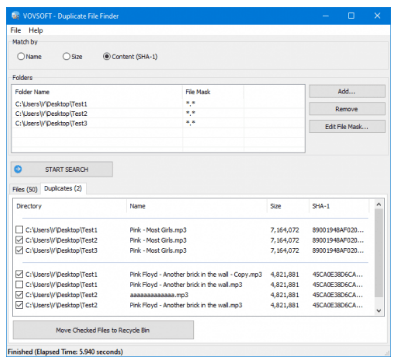This screenshot has width=399, height=362.
Task: Click the results vertical scrollbar thumb
Action: click(379, 253)
